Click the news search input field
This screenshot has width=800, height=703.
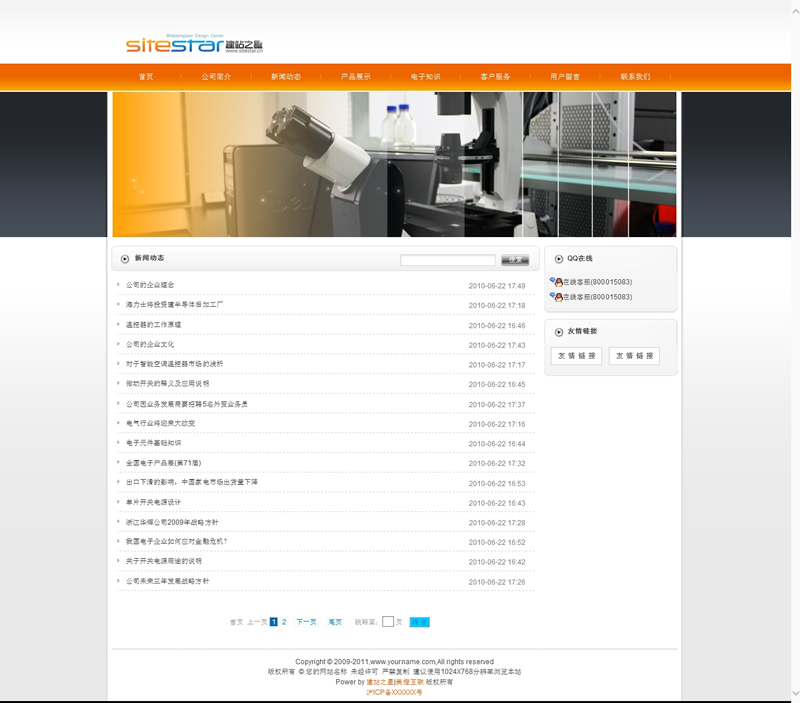tap(447, 261)
